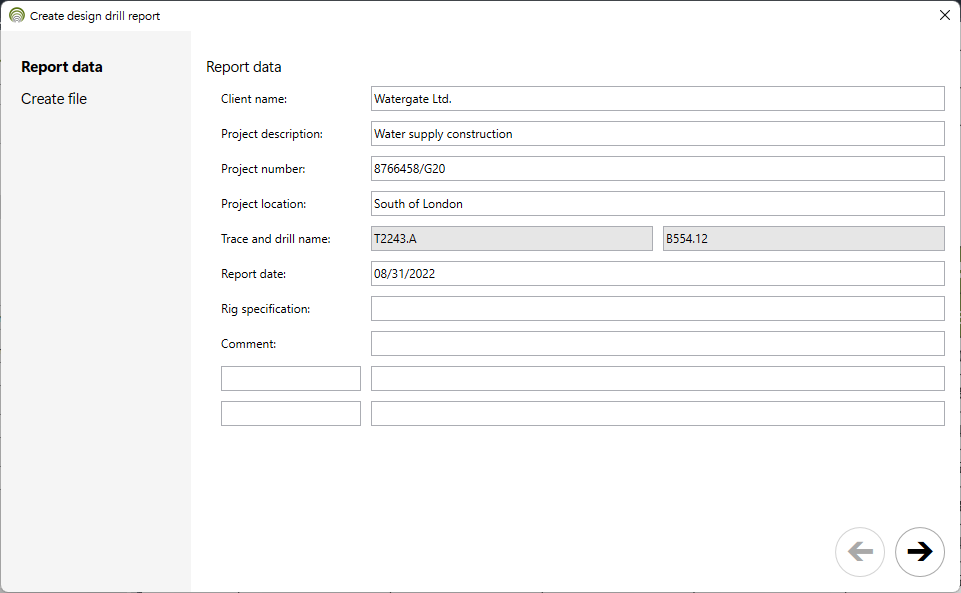Image resolution: width=961 pixels, height=593 pixels.
Task: Edit the Report date field
Action: tap(658, 273)
